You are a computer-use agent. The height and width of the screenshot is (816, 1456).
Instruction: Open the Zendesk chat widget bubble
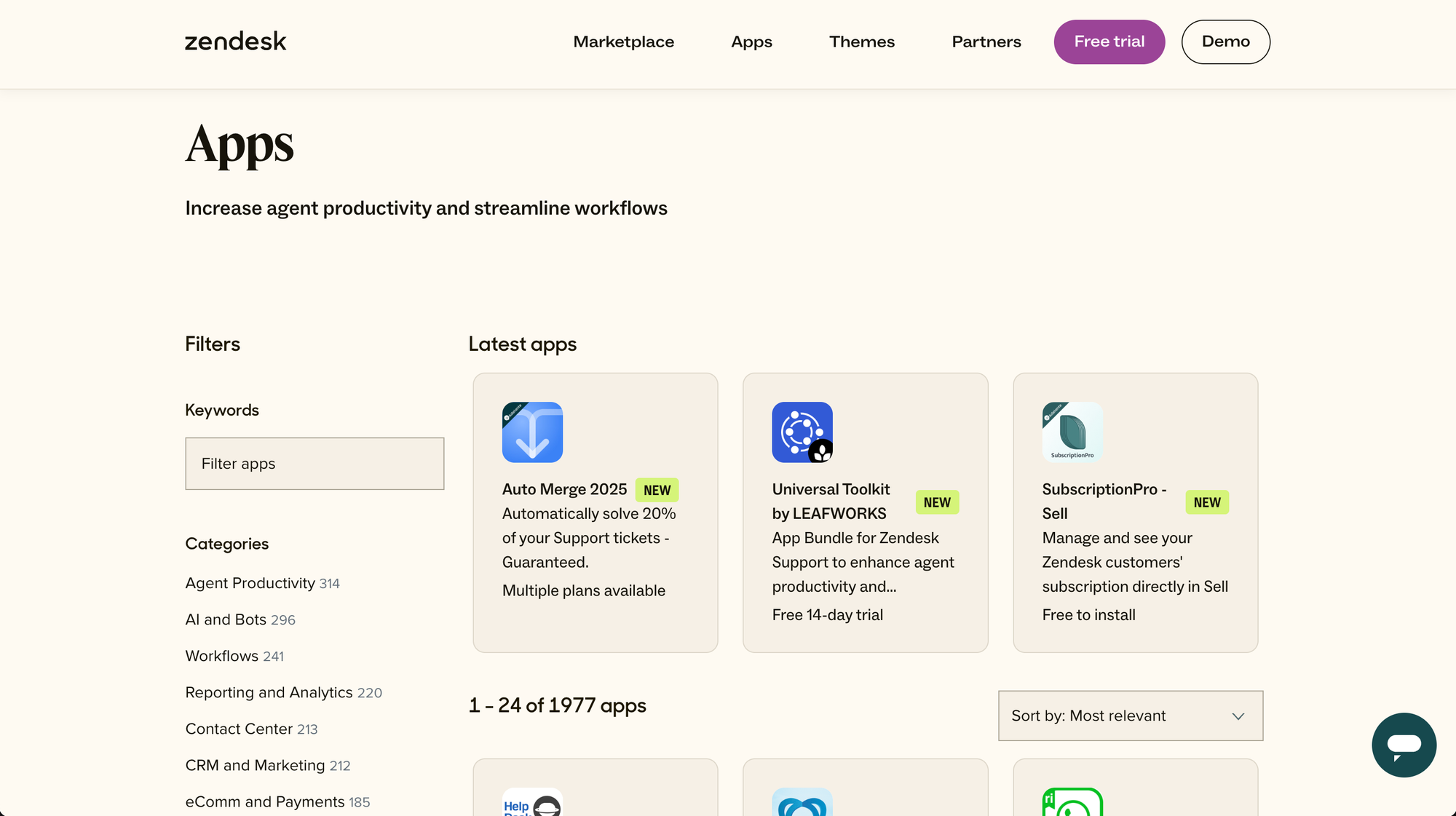tap(1404, 745)
